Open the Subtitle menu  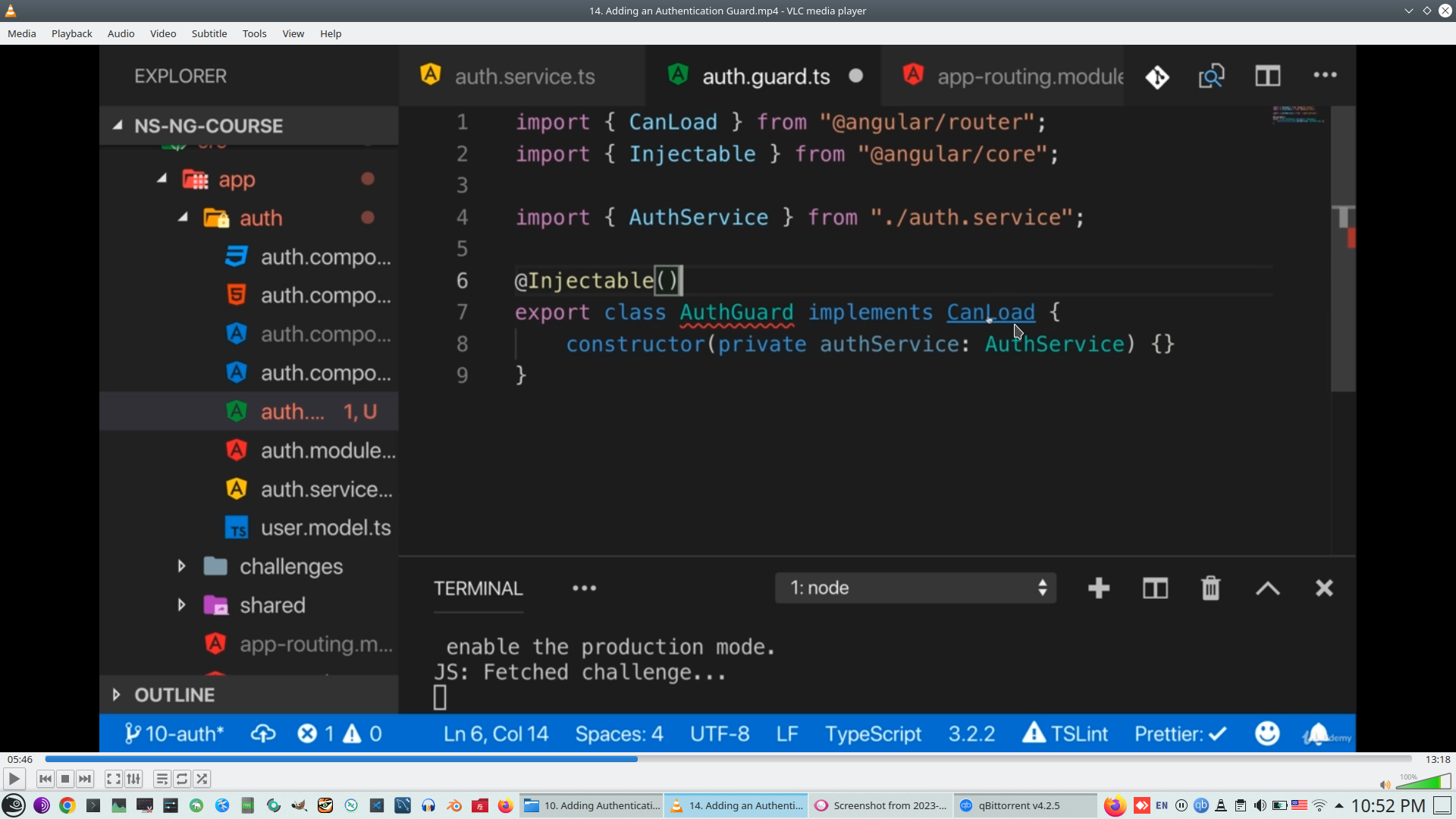click(x=209, y=33)
